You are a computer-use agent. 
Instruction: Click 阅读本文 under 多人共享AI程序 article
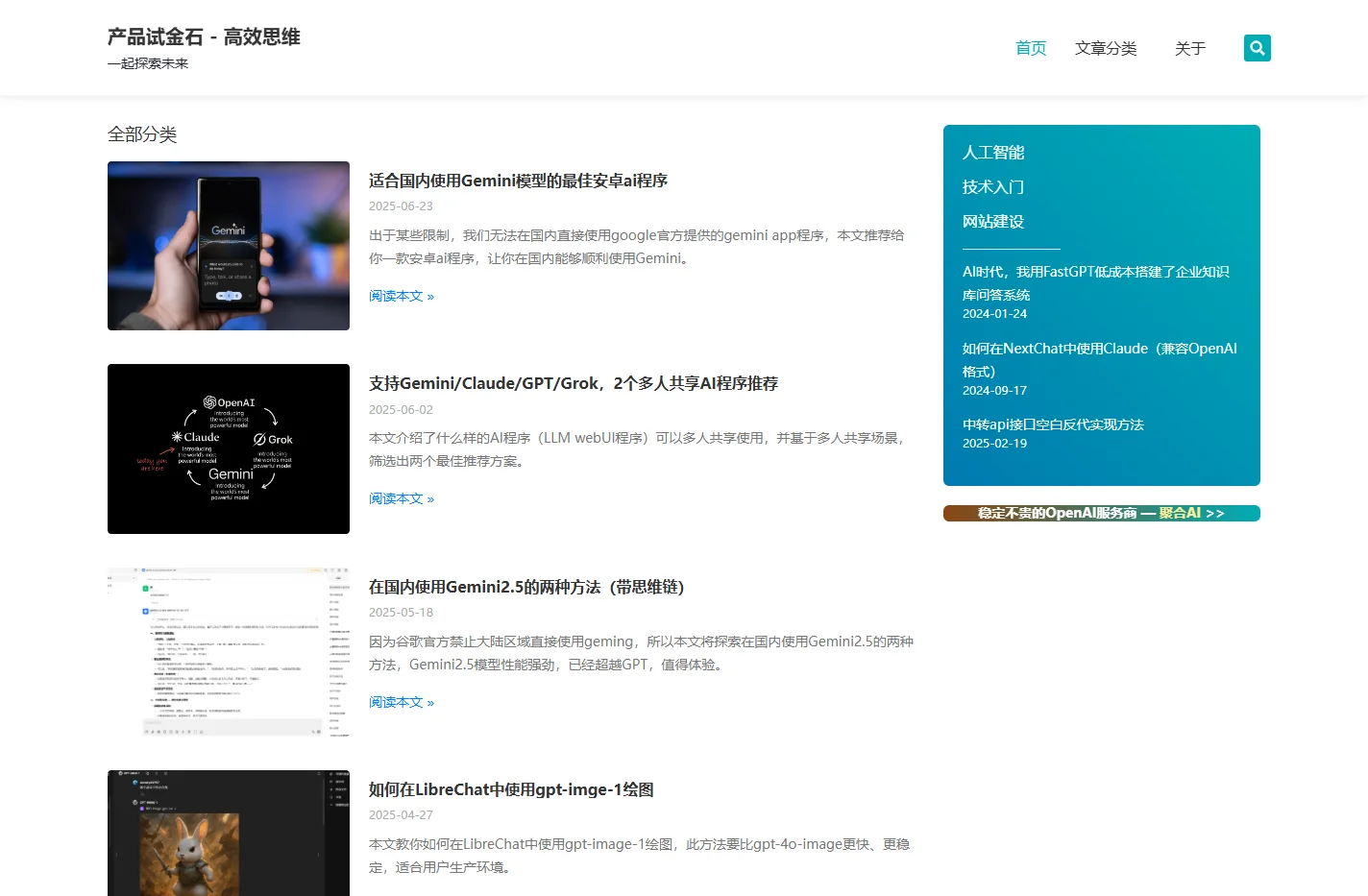[402, 498]
